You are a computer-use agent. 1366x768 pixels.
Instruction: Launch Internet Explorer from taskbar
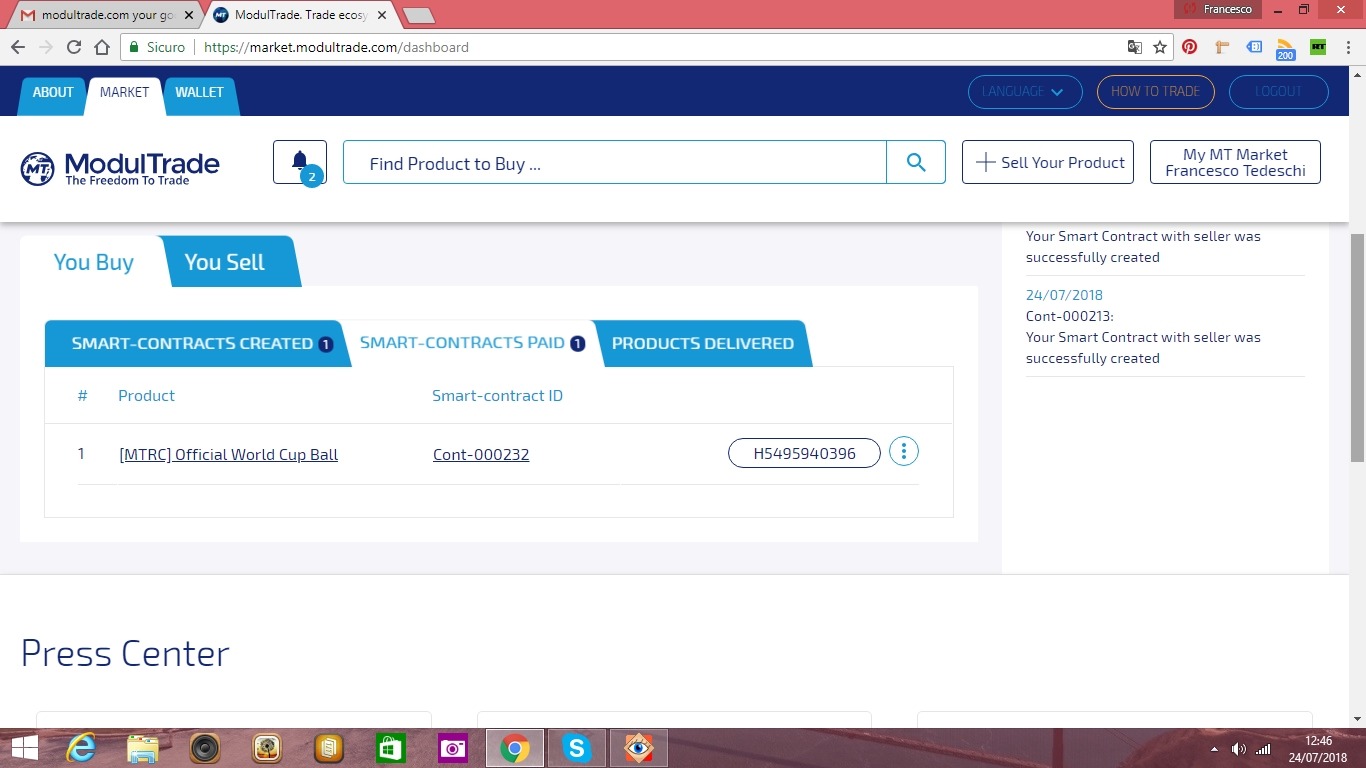(81, 748)
